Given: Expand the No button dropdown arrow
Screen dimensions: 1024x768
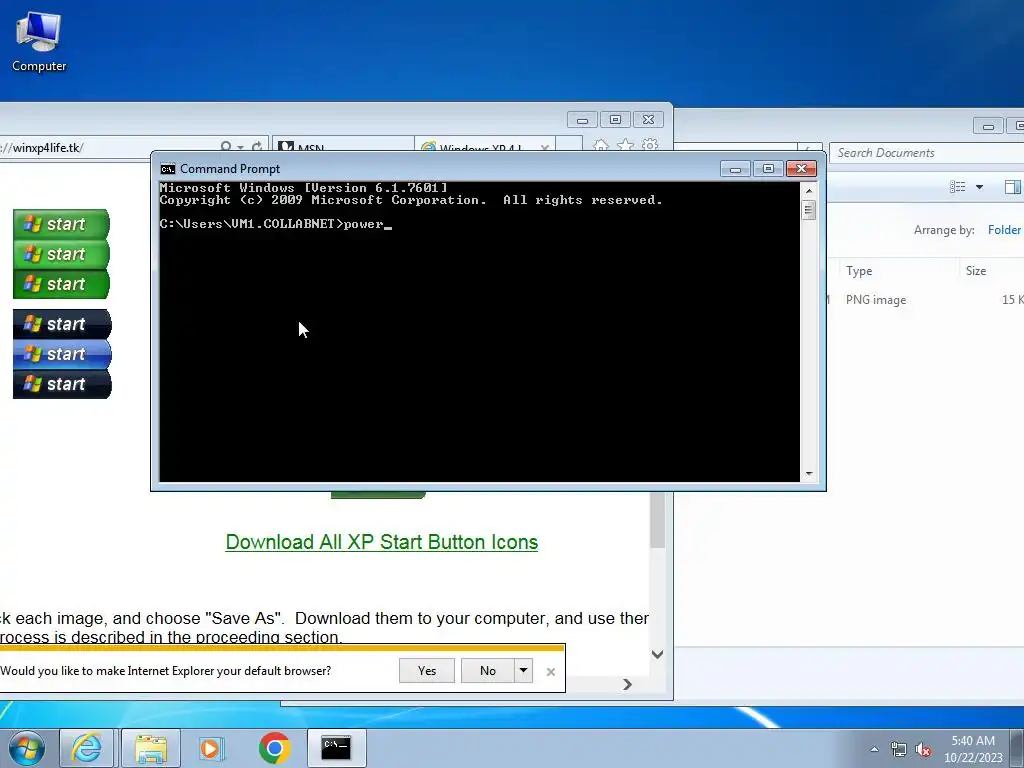Looking at the screenshot, I should [523, 671].
